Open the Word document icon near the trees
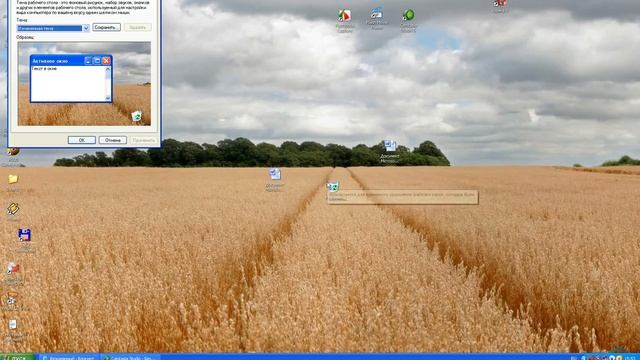Viewport: 640px width, 360px height. pos(390,146)
